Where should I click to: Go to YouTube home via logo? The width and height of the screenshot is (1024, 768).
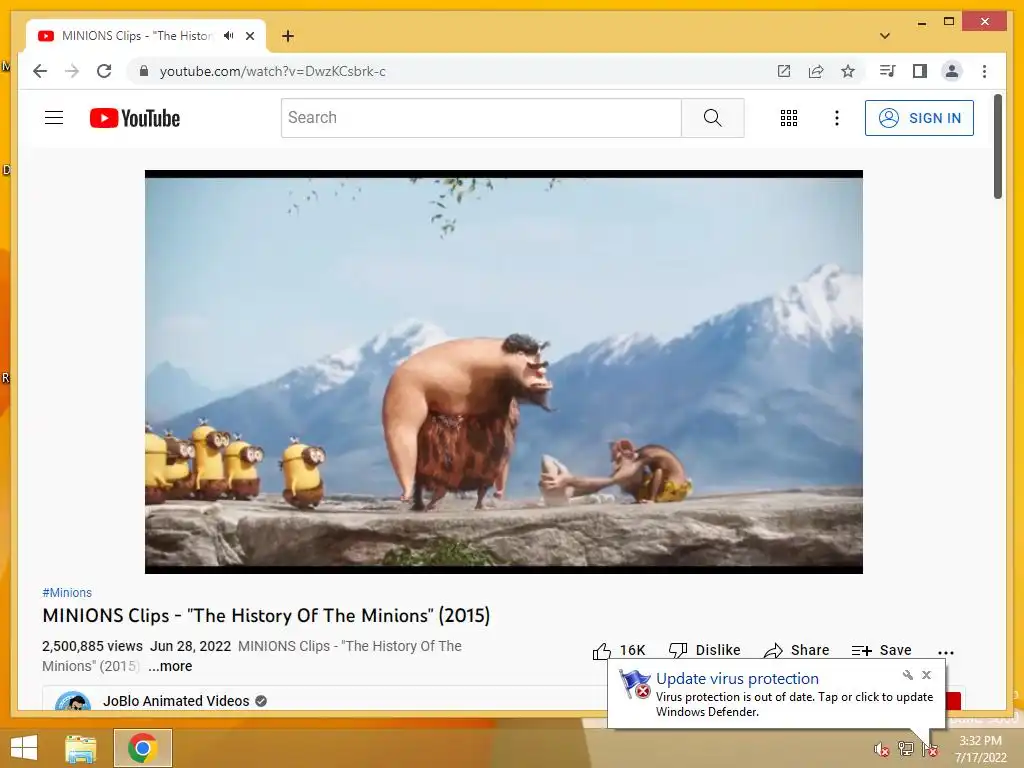coord(135,118)
